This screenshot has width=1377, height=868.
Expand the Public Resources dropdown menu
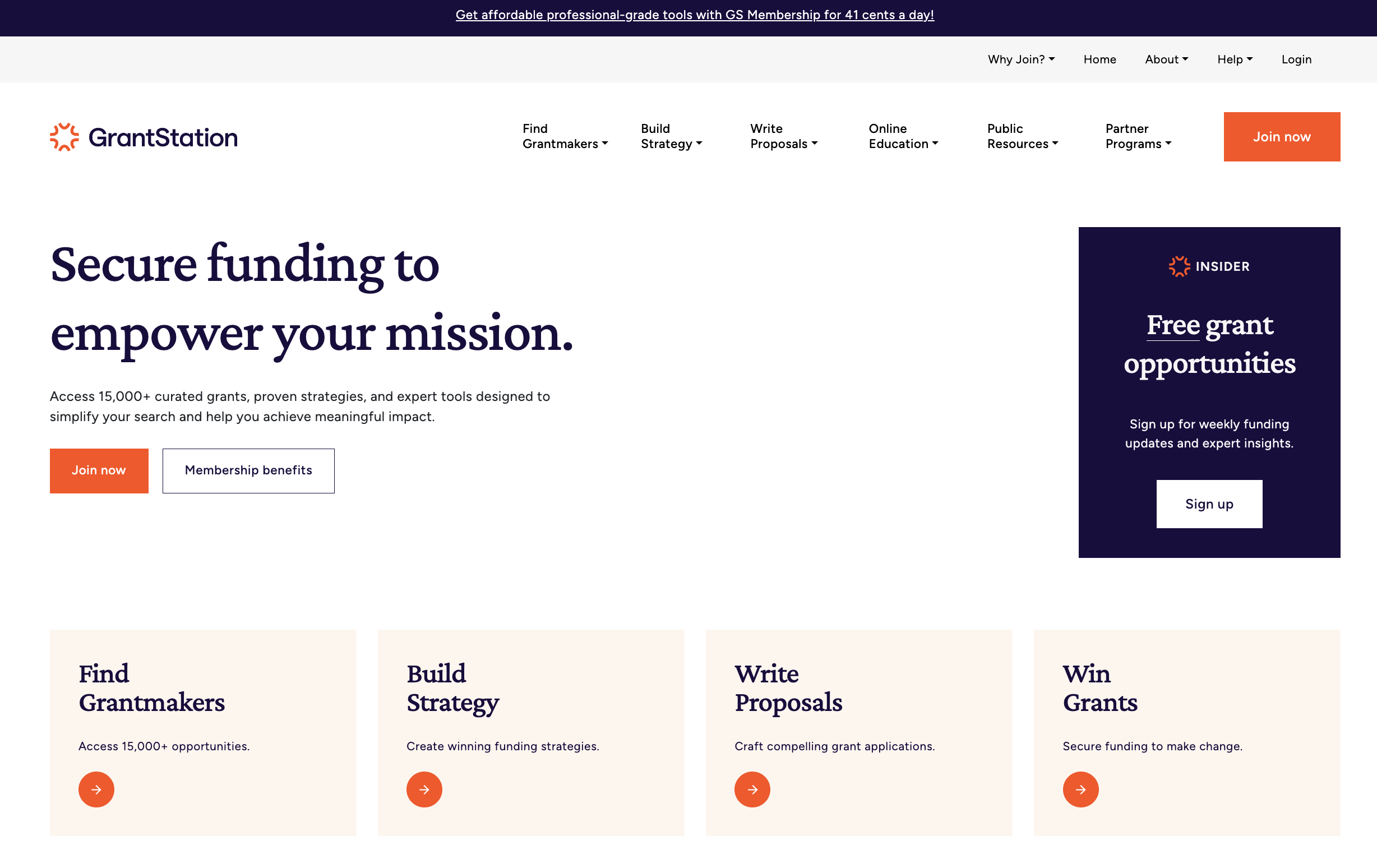pyautogui.click(x=1022, y=137)
